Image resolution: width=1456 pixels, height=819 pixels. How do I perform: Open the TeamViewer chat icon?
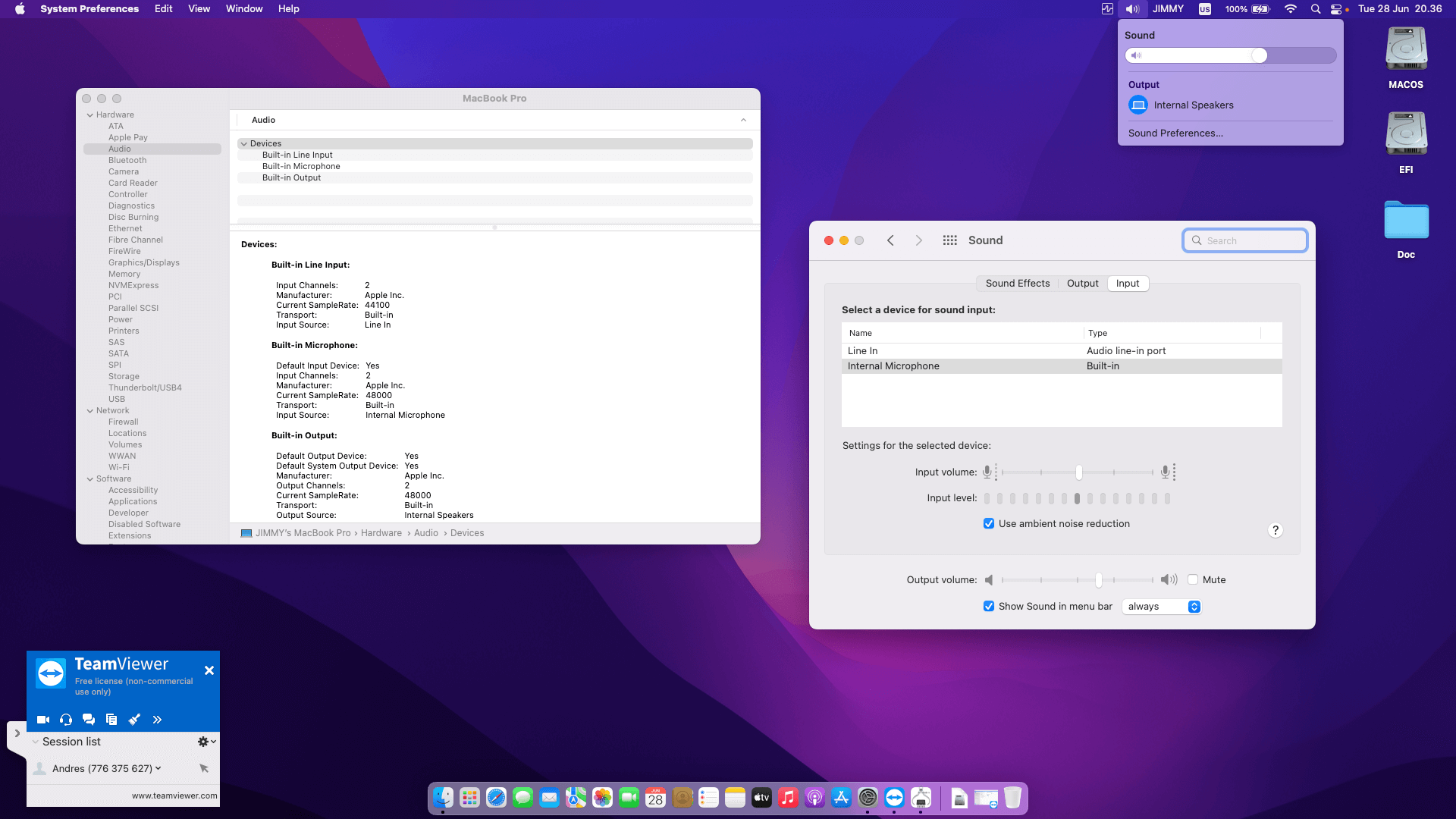tap(89, 720)
